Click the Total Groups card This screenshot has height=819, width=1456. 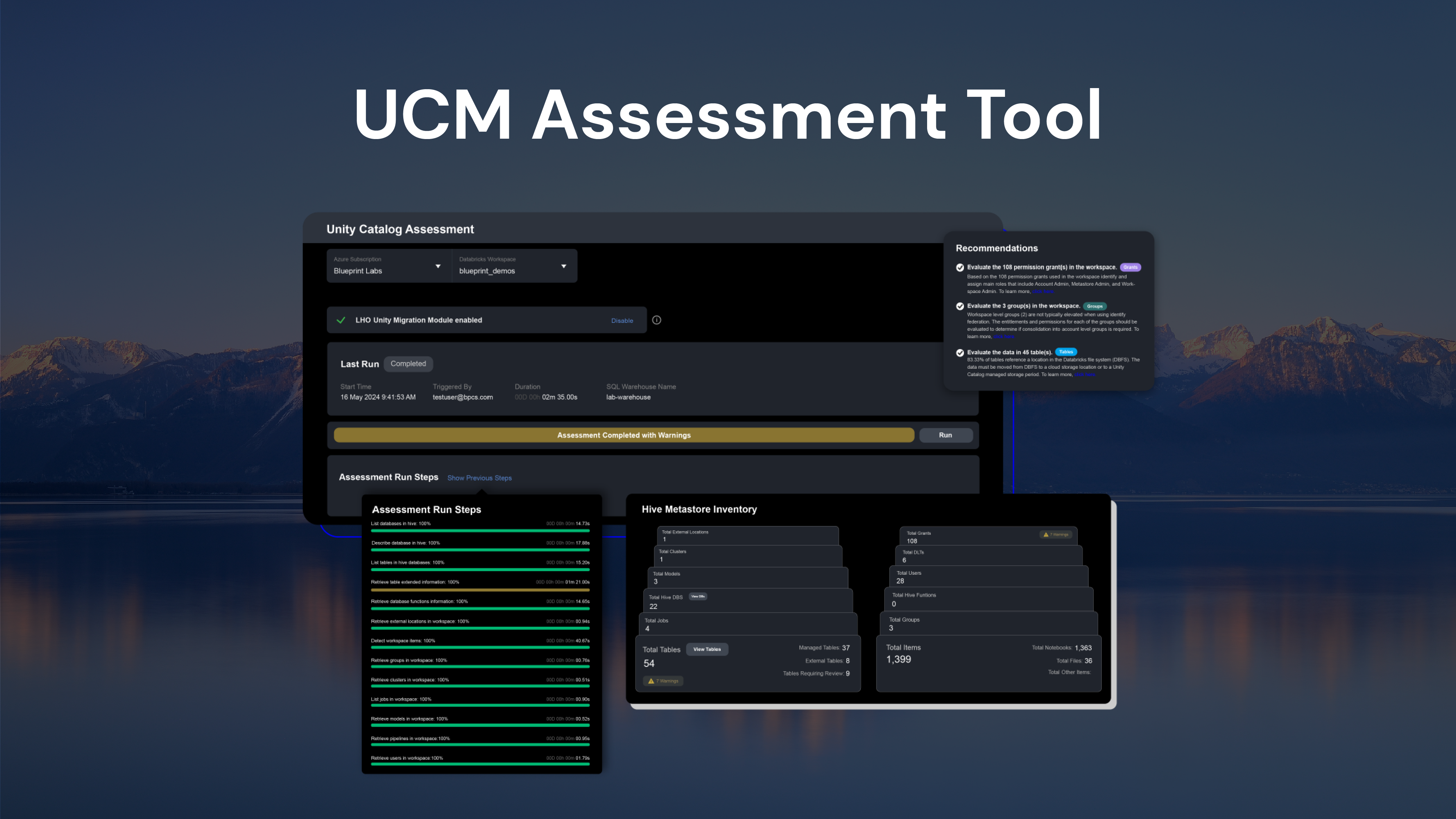pyautogui.click(x=989, y=624)
